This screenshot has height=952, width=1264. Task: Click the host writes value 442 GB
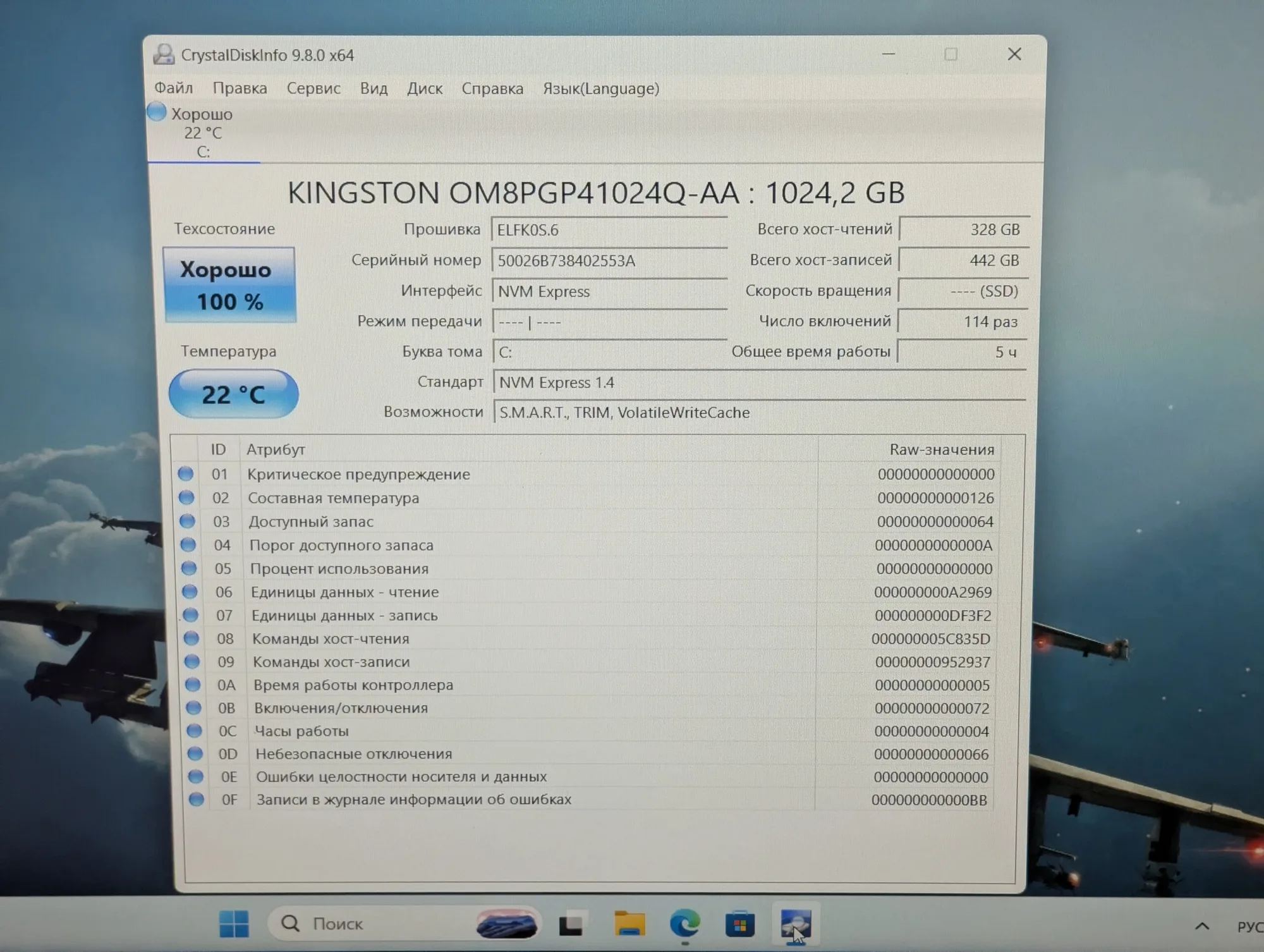point(964,260)
